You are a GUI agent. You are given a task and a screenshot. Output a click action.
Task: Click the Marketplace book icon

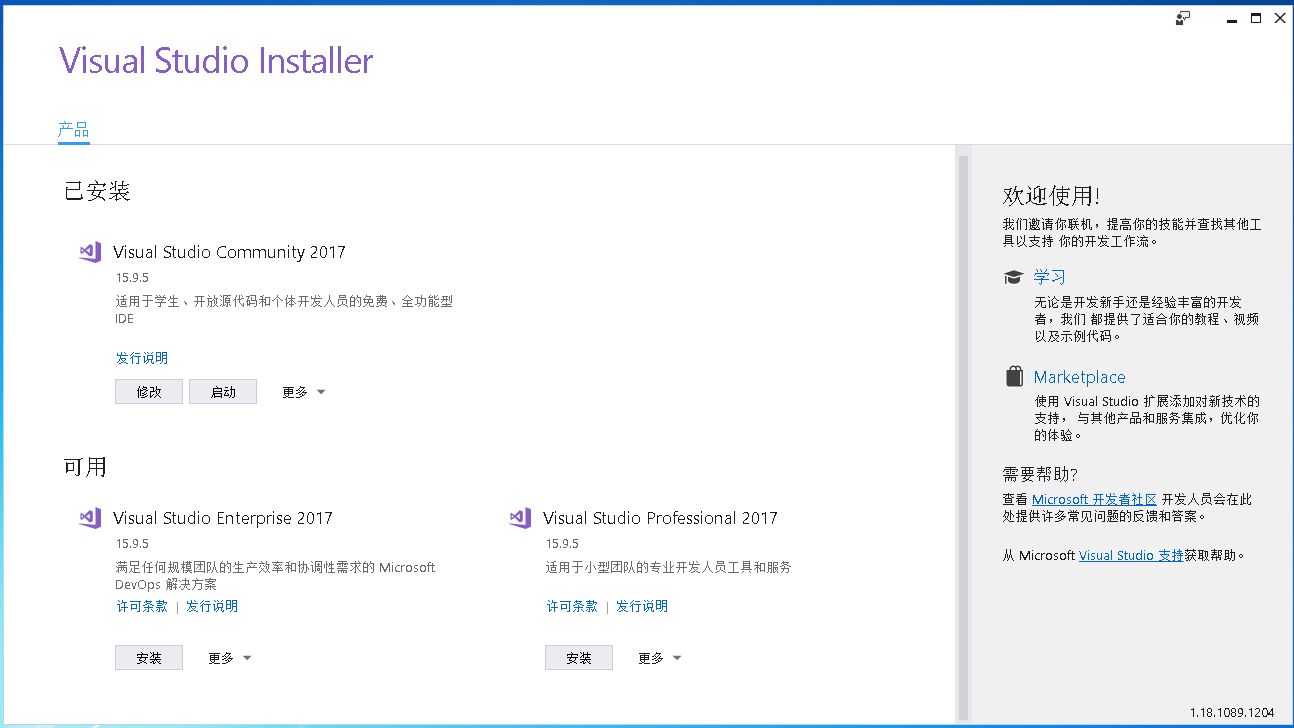[1013, 377]
